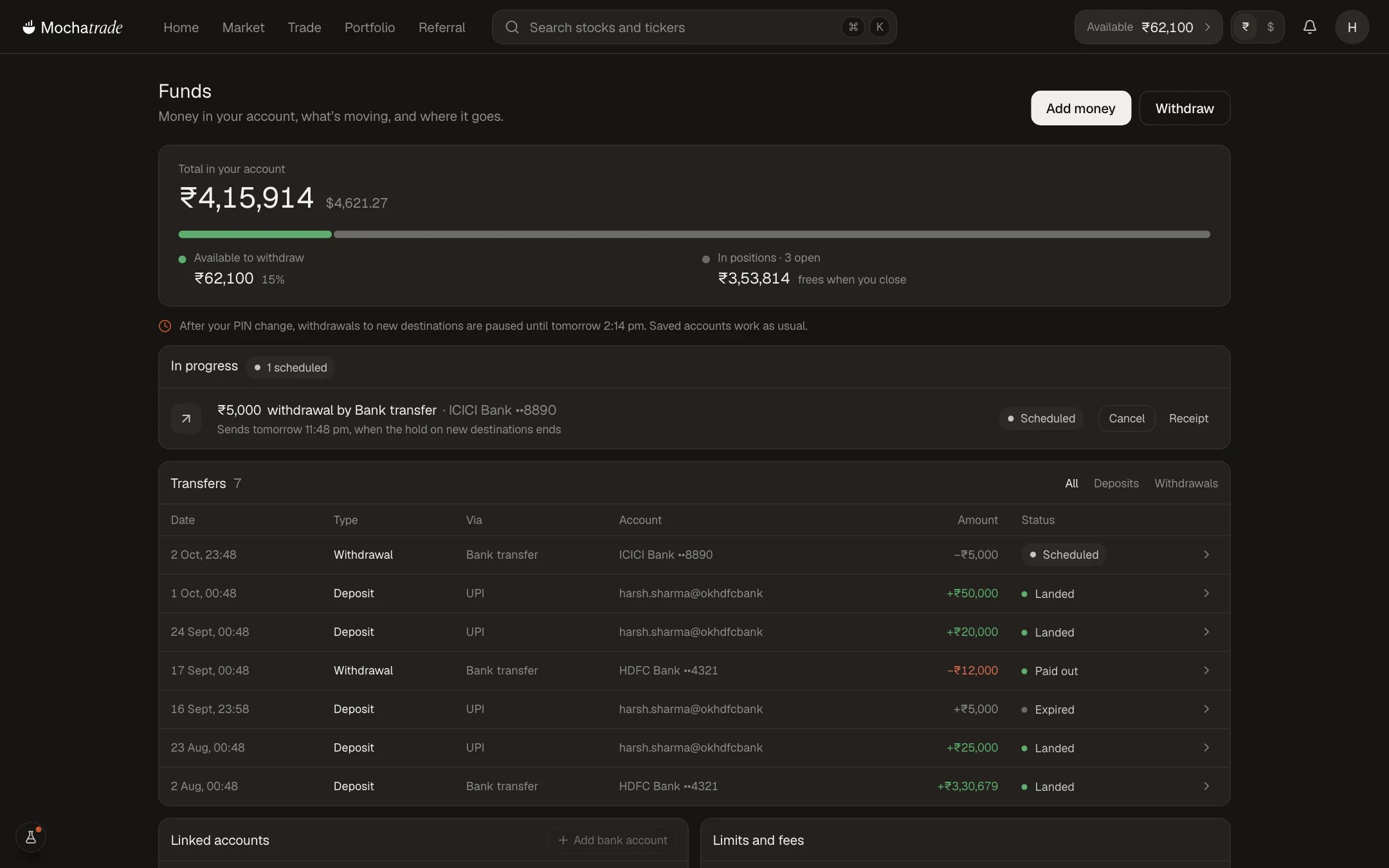1389x868 pixels.
Task: Click ₹3,53,814 in positions value
Action: pyautogui.click(x=754, y=278)
